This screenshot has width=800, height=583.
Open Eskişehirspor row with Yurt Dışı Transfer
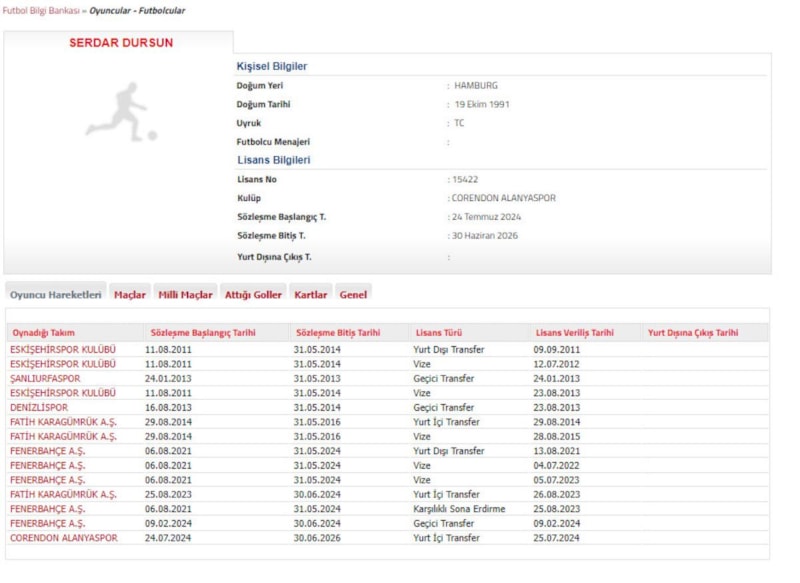click(63, 349)
